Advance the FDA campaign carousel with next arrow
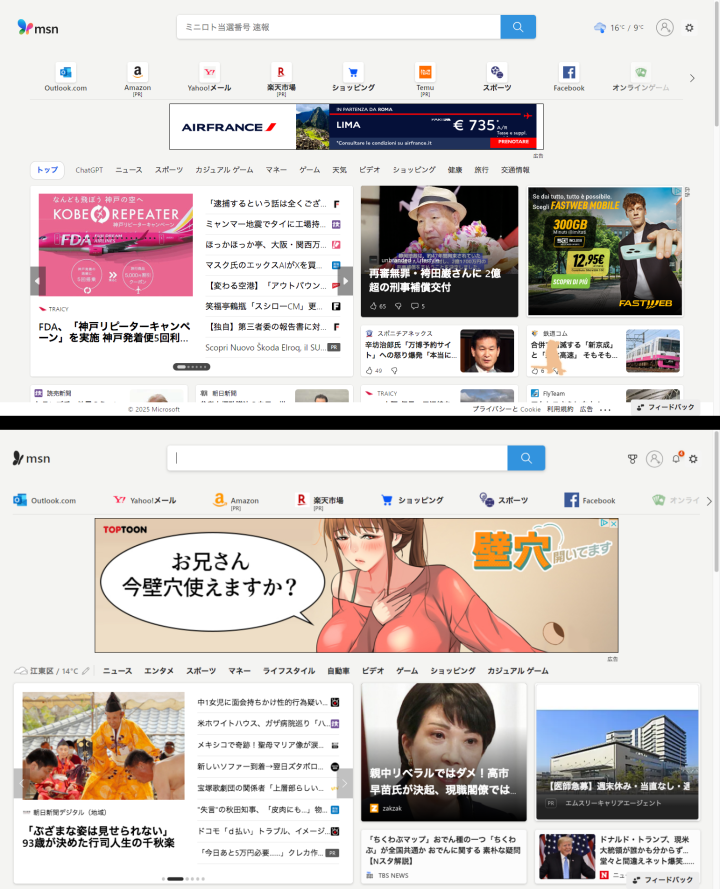The image size is (720, 889). [345, 281]
